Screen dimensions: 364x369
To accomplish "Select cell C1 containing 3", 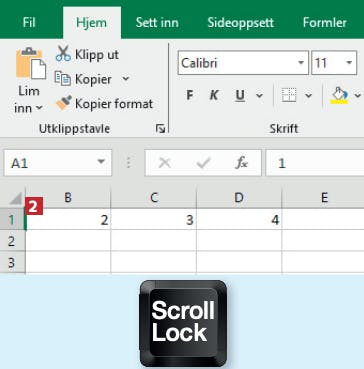I will 154,220.
